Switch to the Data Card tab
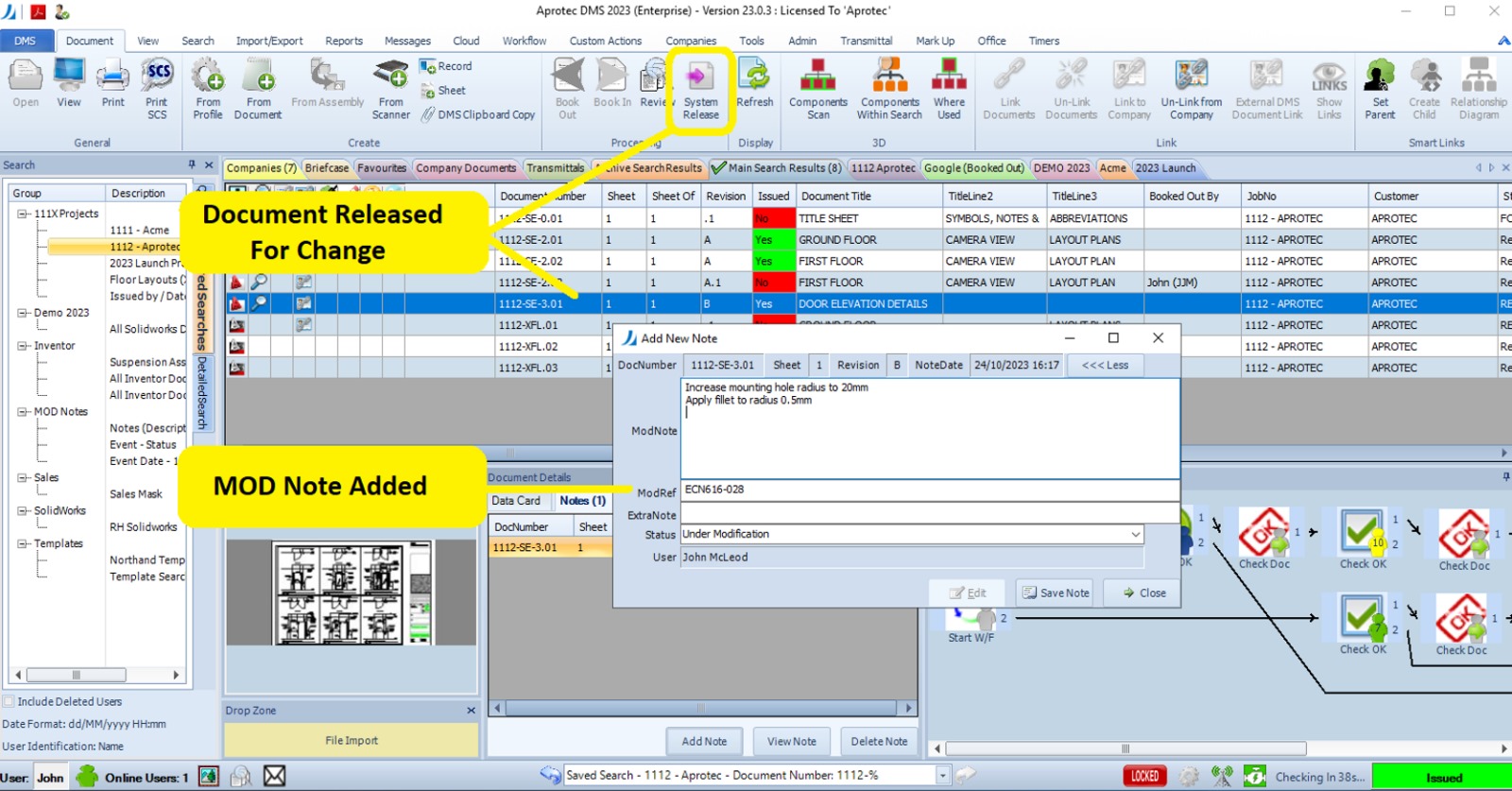This screenshot has height=791, width=1512. (x=516, y=501)
